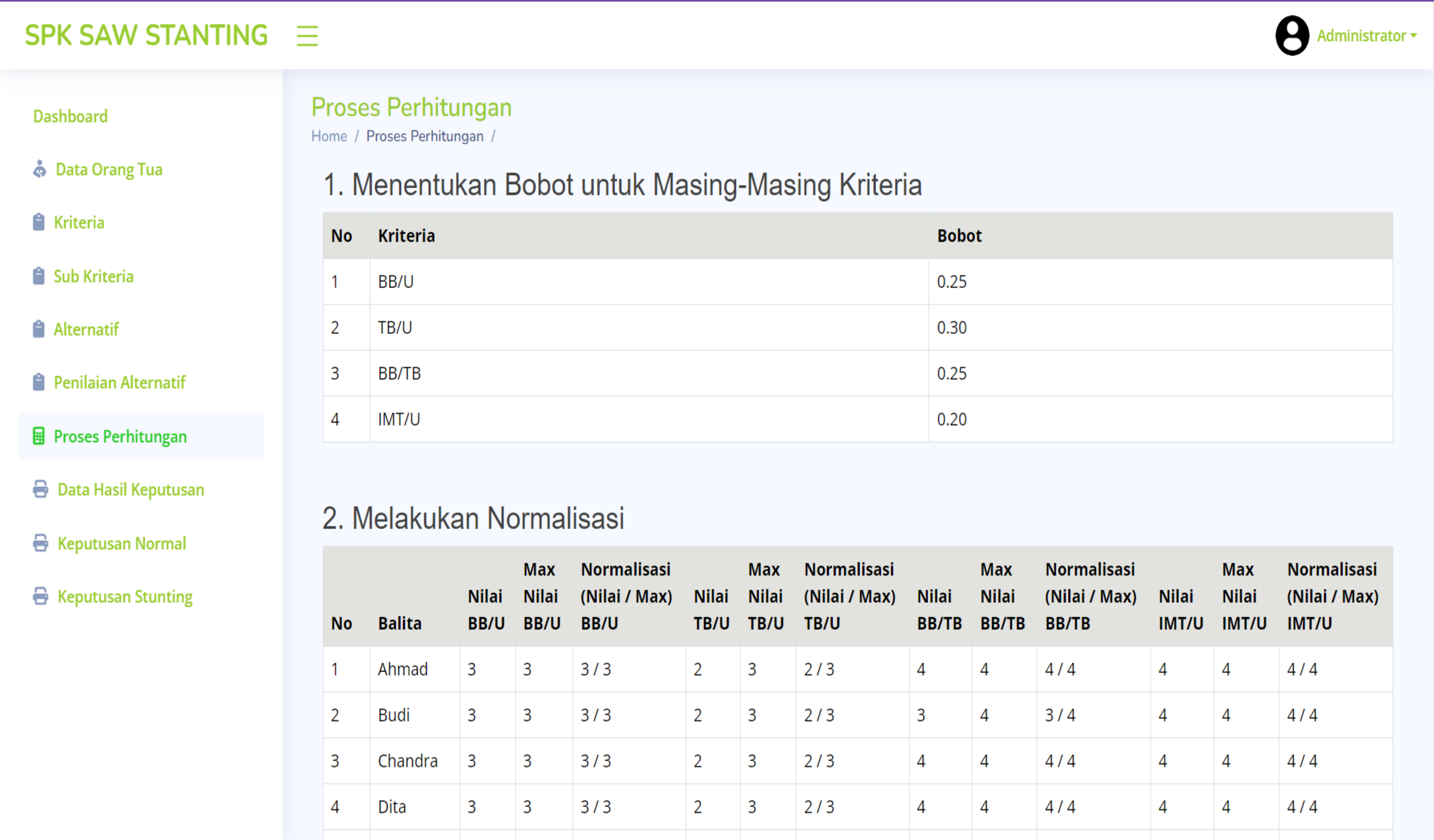The width and height of the screenshot is (1434, 840).
Task: Click the Proses Perhitungan calculator icon
Action: coord(39,436)
